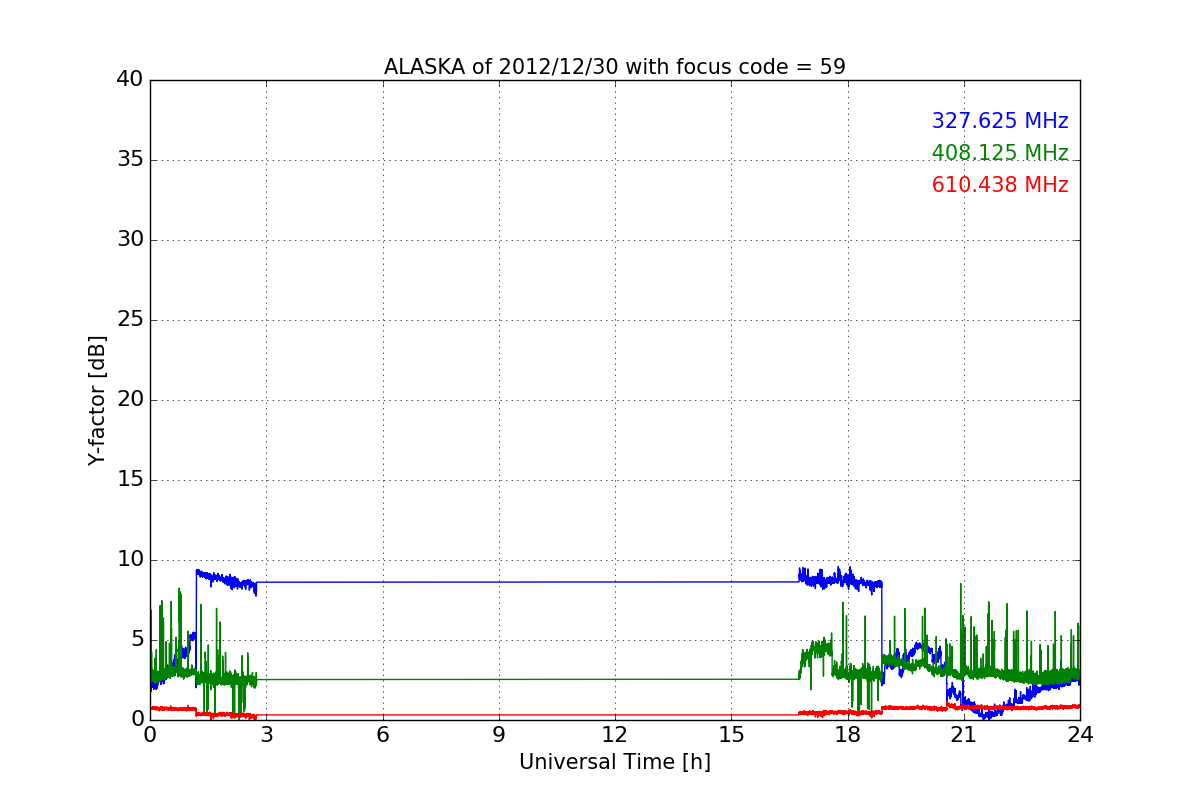Viewport: 1200px width, 800px height.
Task: Click the y-axis tick label 5
Action: [x=137, y=639]
